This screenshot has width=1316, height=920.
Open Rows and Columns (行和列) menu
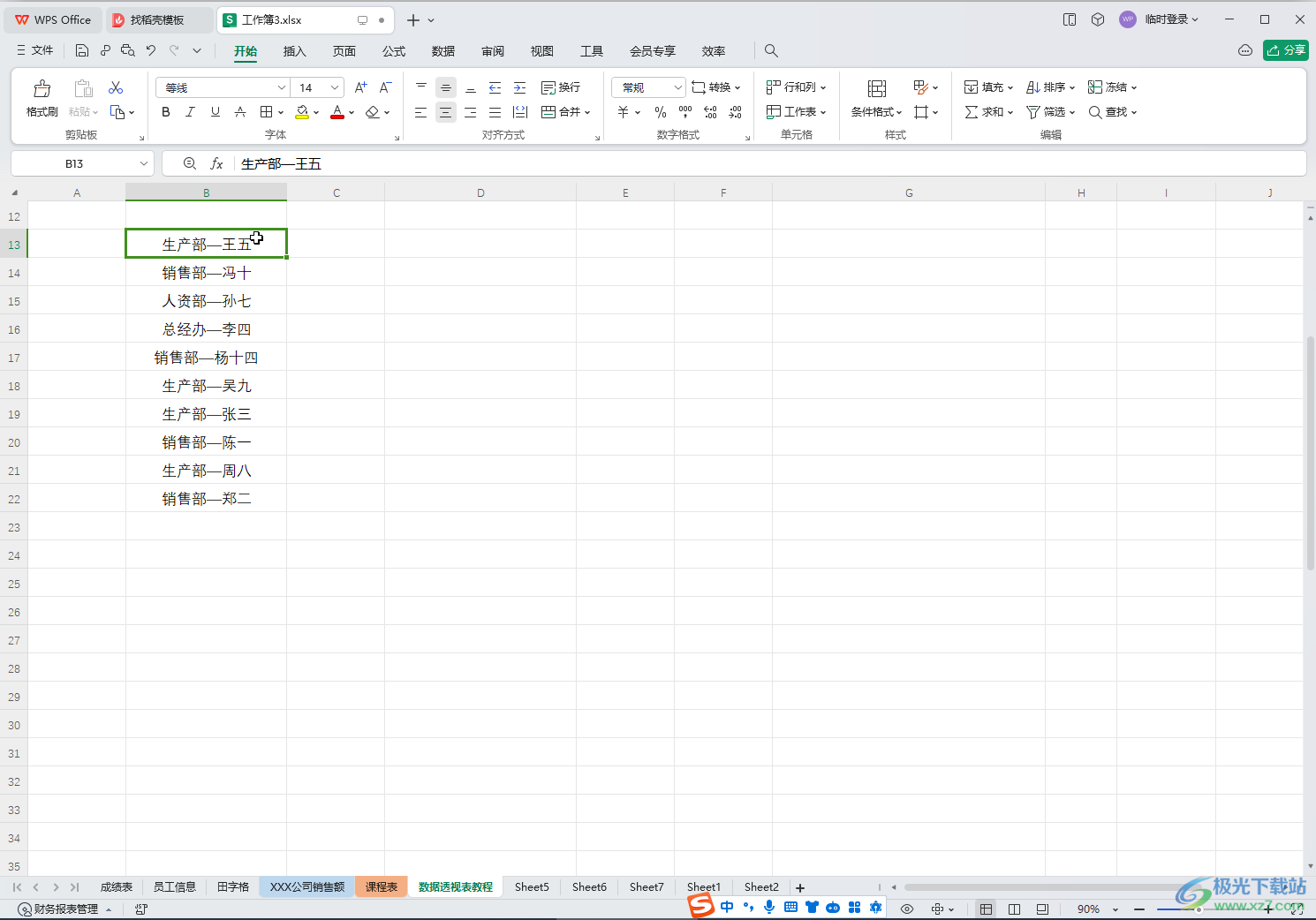(796, 87)
